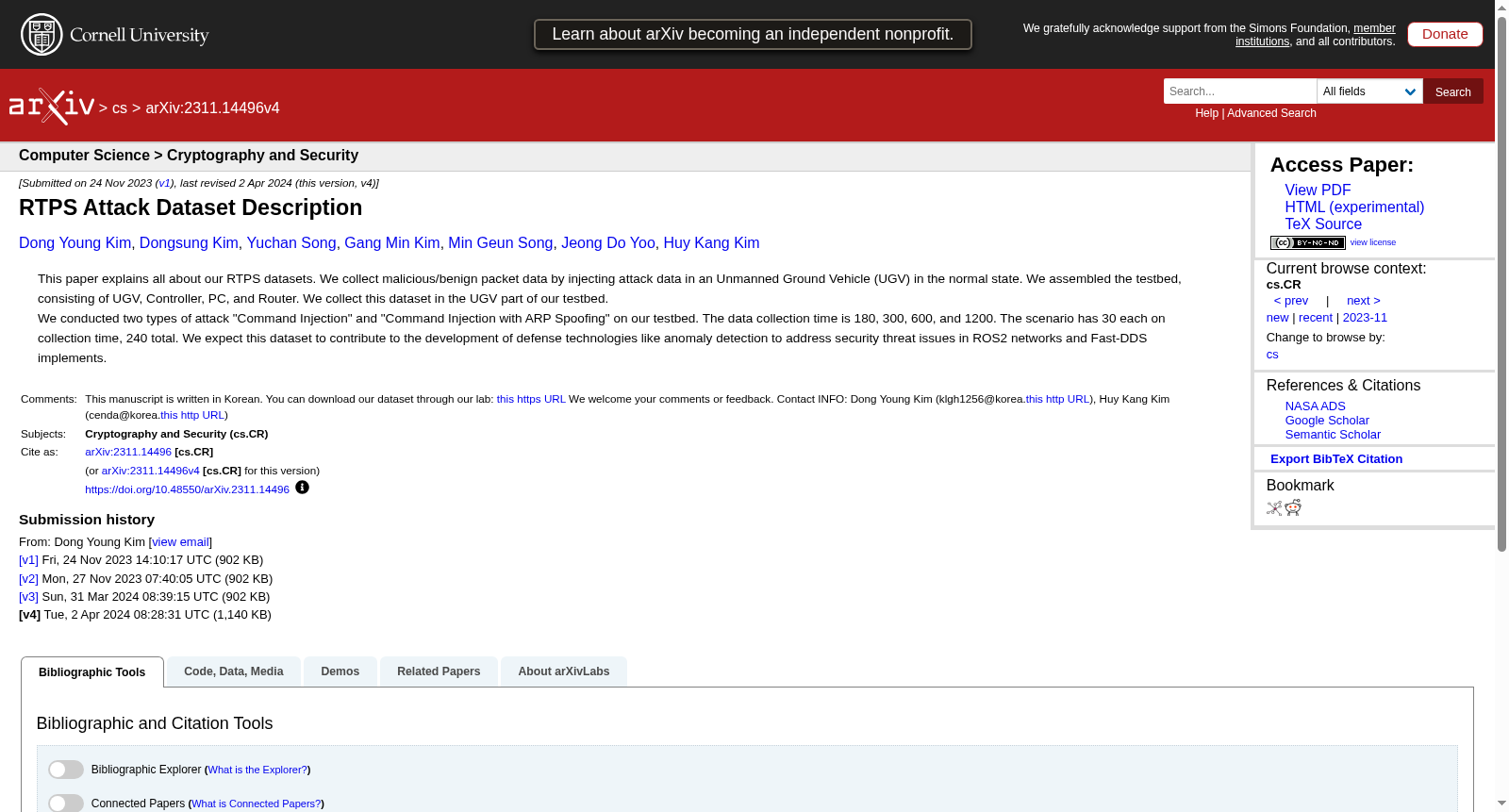The height and width of the screenshot is (812, 1509).
Task: Open author Yuchan Song's link
Action: 291,243
